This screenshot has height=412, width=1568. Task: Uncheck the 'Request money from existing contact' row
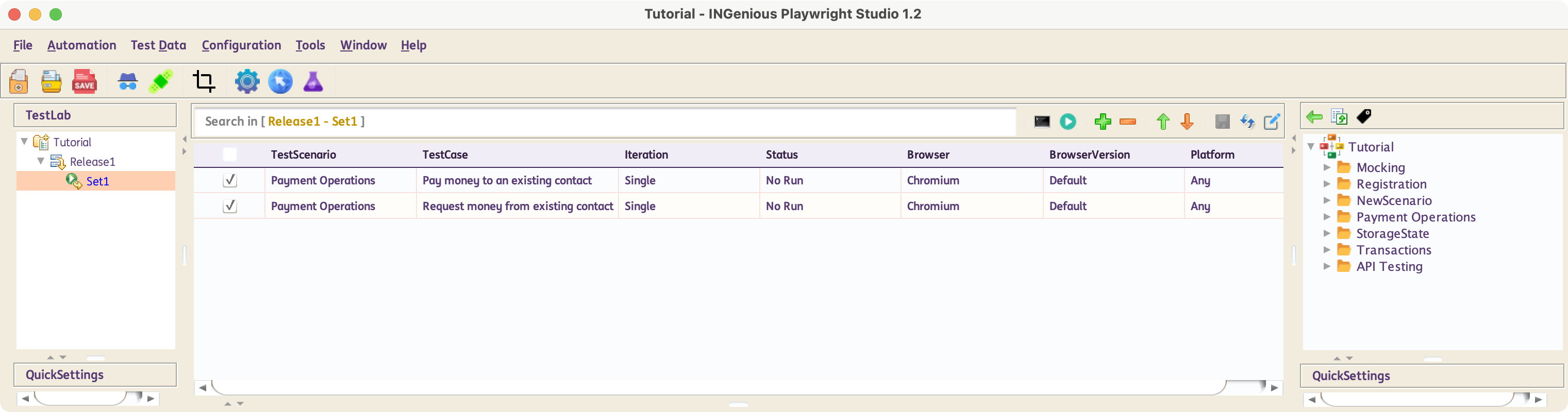click(229, 207)
